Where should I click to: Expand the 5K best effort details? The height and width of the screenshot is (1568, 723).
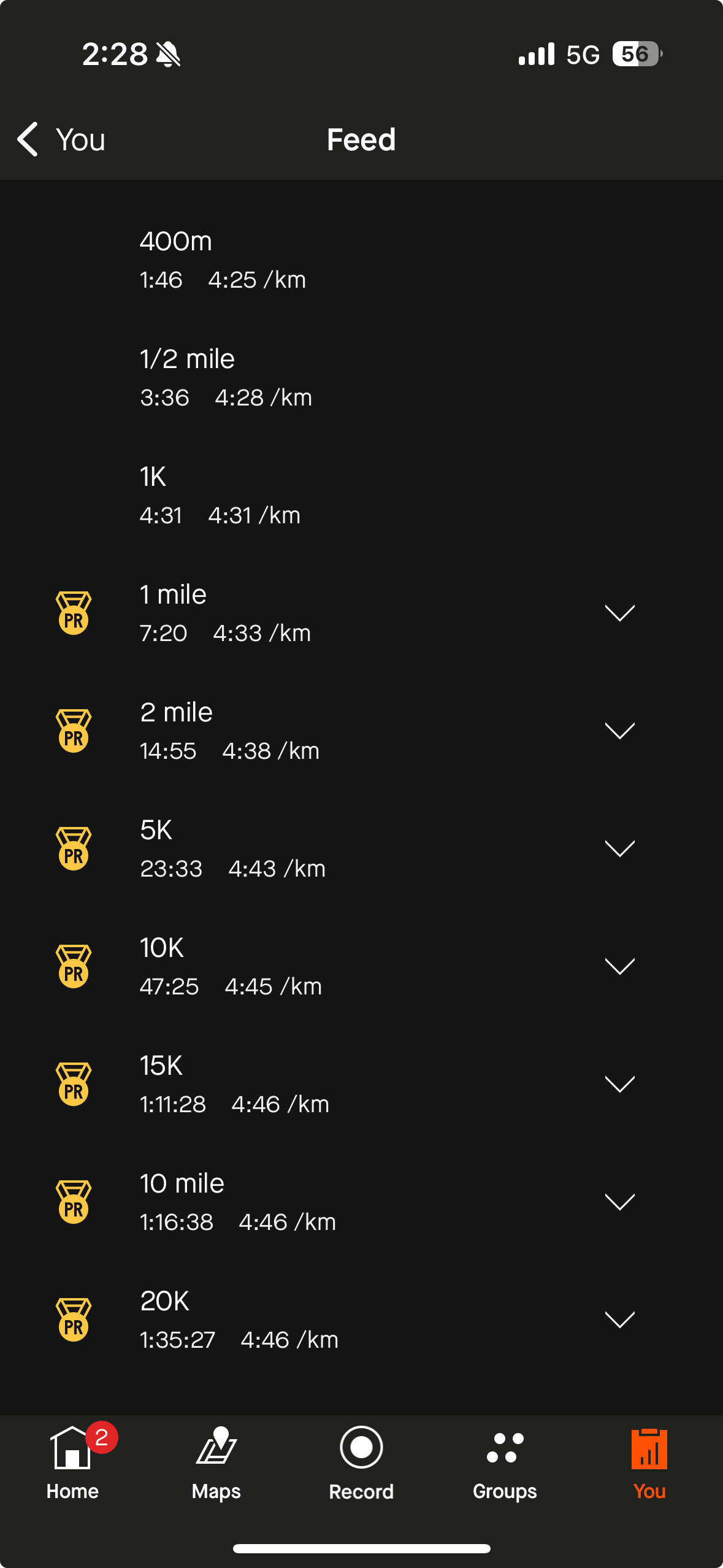point(619,848)
